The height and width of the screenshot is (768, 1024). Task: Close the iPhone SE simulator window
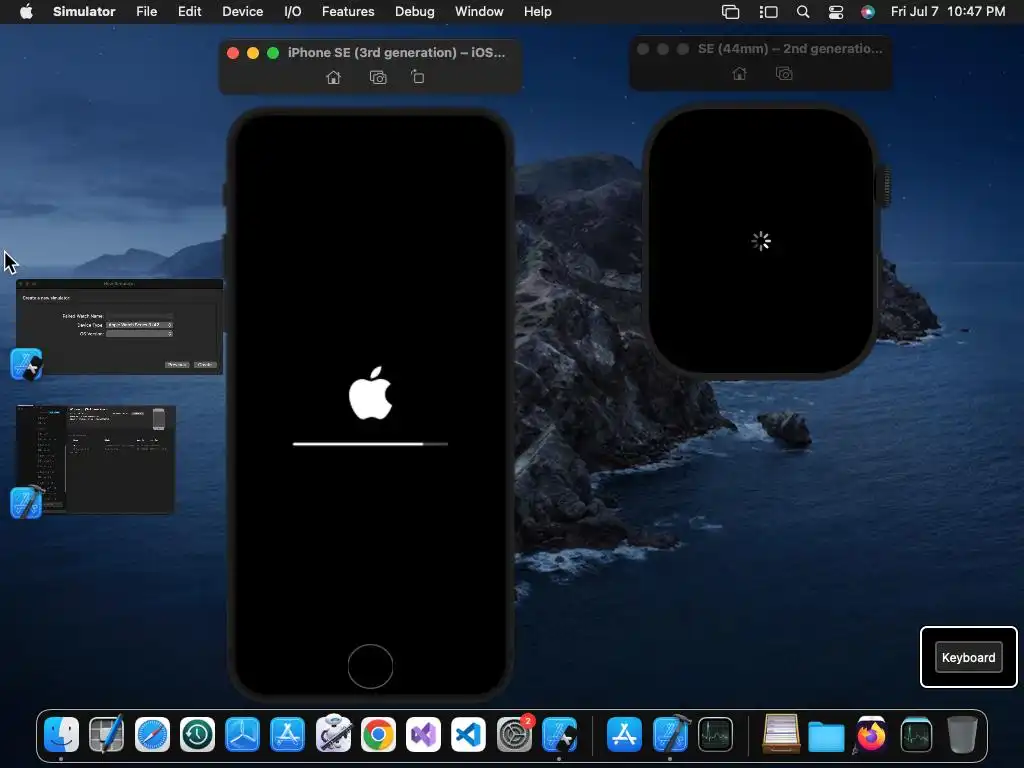pyautogui.click(x=232, y=53)
